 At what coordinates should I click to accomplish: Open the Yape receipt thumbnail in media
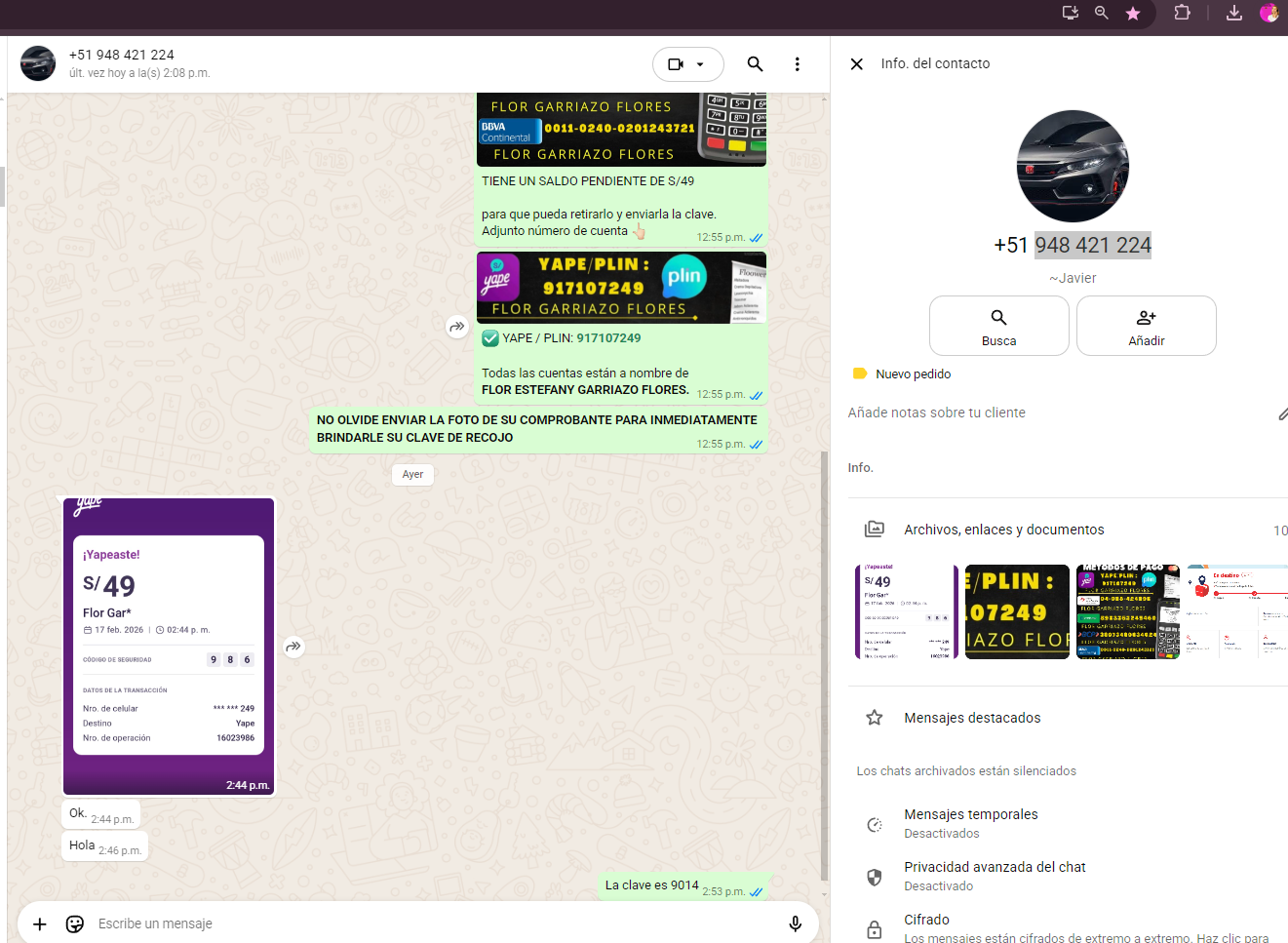tap(906, 611)
